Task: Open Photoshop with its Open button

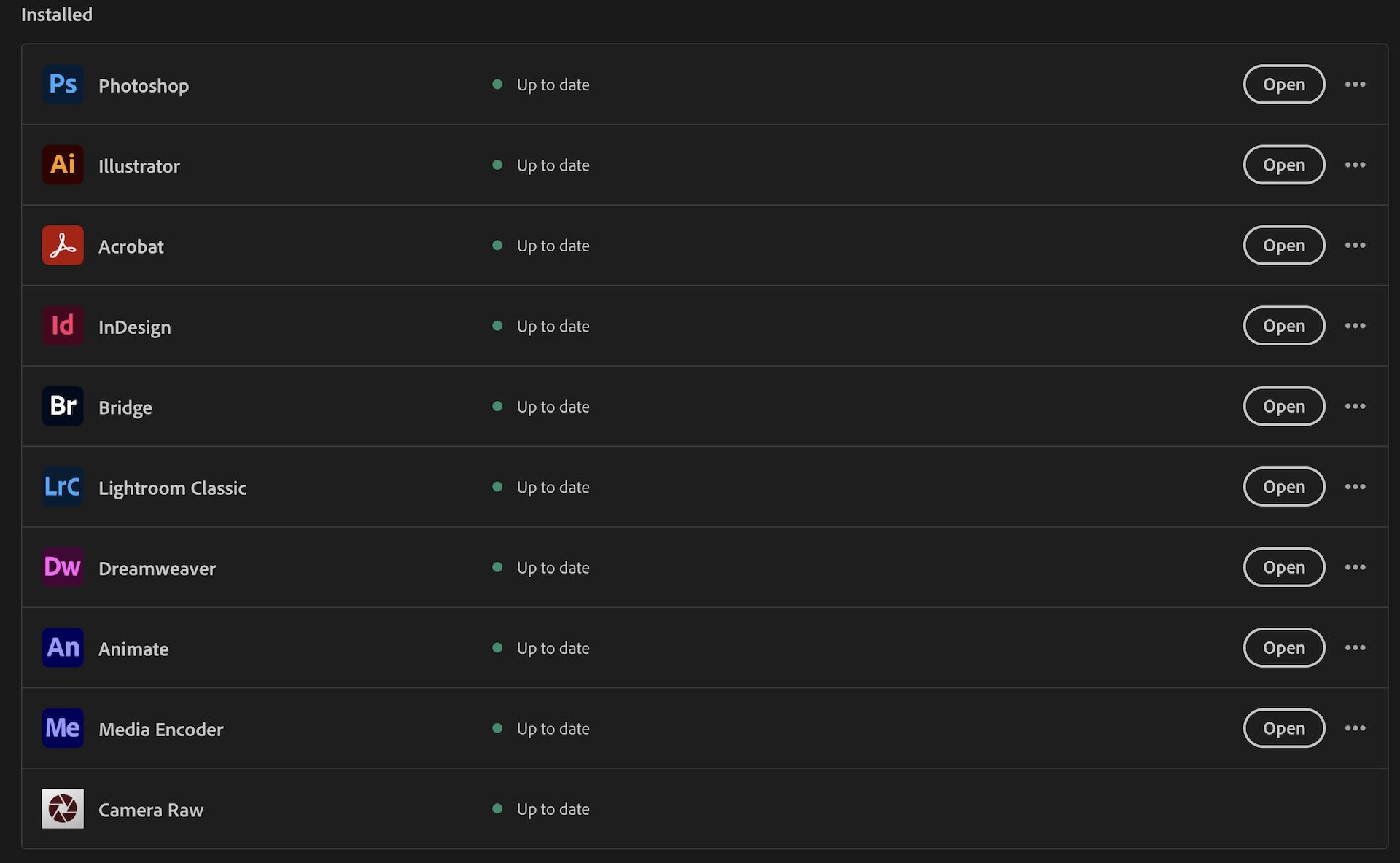Action: pos(1283,85)
